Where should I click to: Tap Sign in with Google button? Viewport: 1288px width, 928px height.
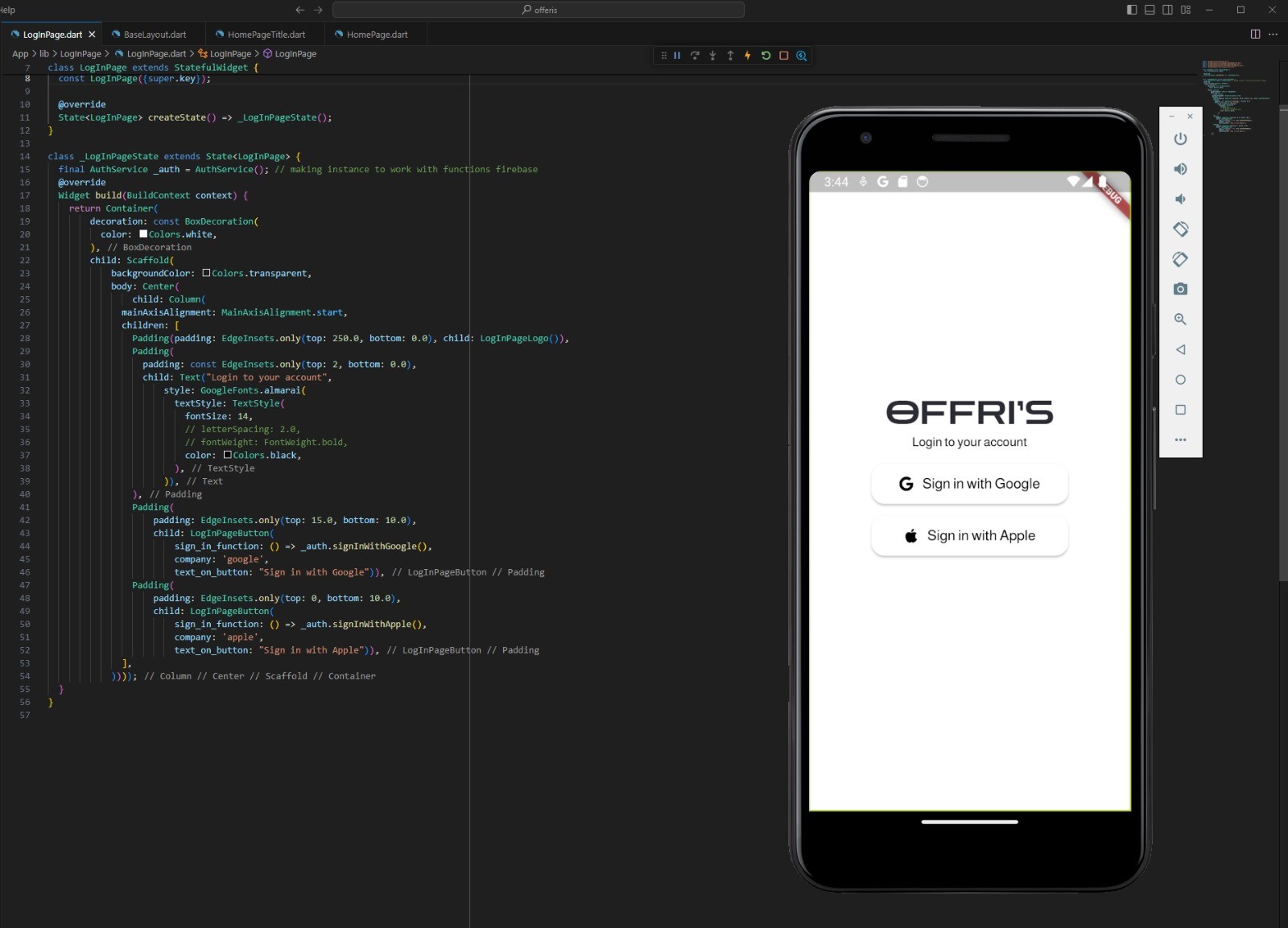click(x=969, y=484)
